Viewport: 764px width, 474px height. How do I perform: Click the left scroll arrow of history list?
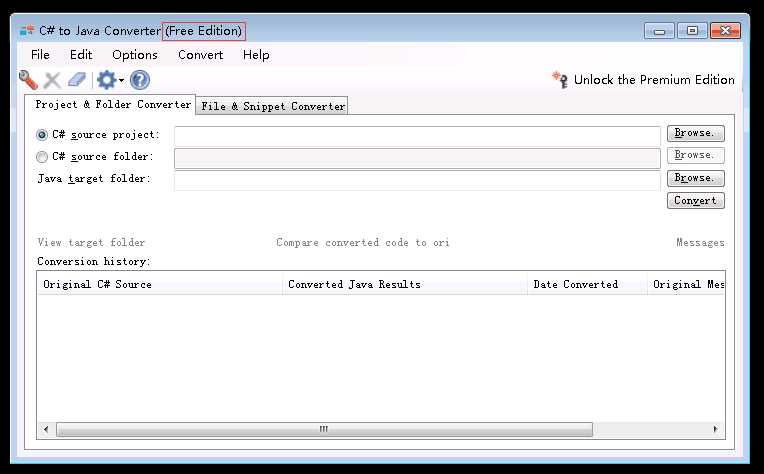point(46,429)
